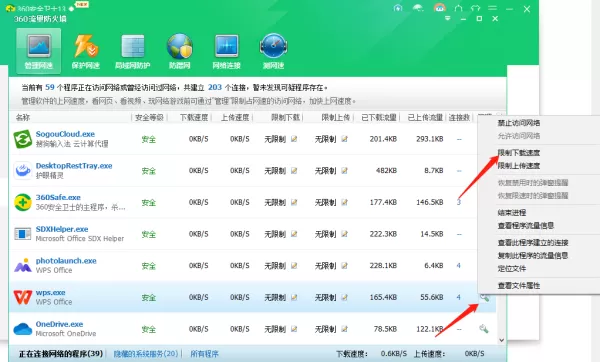This screenshot has width=600, height=362.
Task: Click the magnifier icon in the OneDrive.exe row
Action: point(484,329)
